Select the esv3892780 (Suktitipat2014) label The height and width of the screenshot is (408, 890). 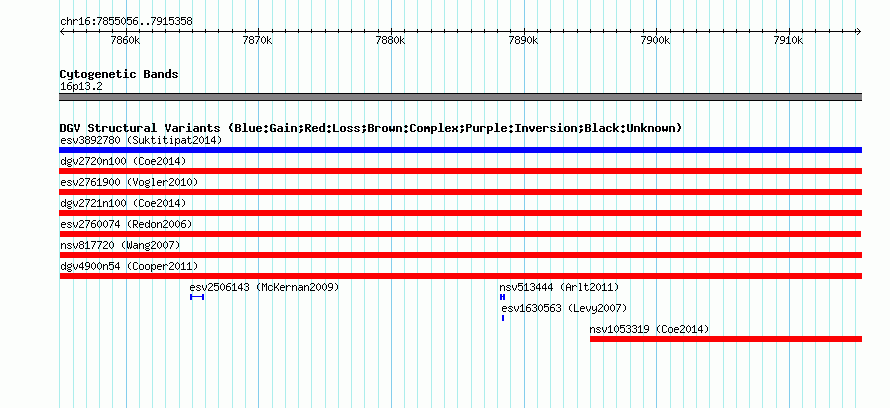[141, 140]
